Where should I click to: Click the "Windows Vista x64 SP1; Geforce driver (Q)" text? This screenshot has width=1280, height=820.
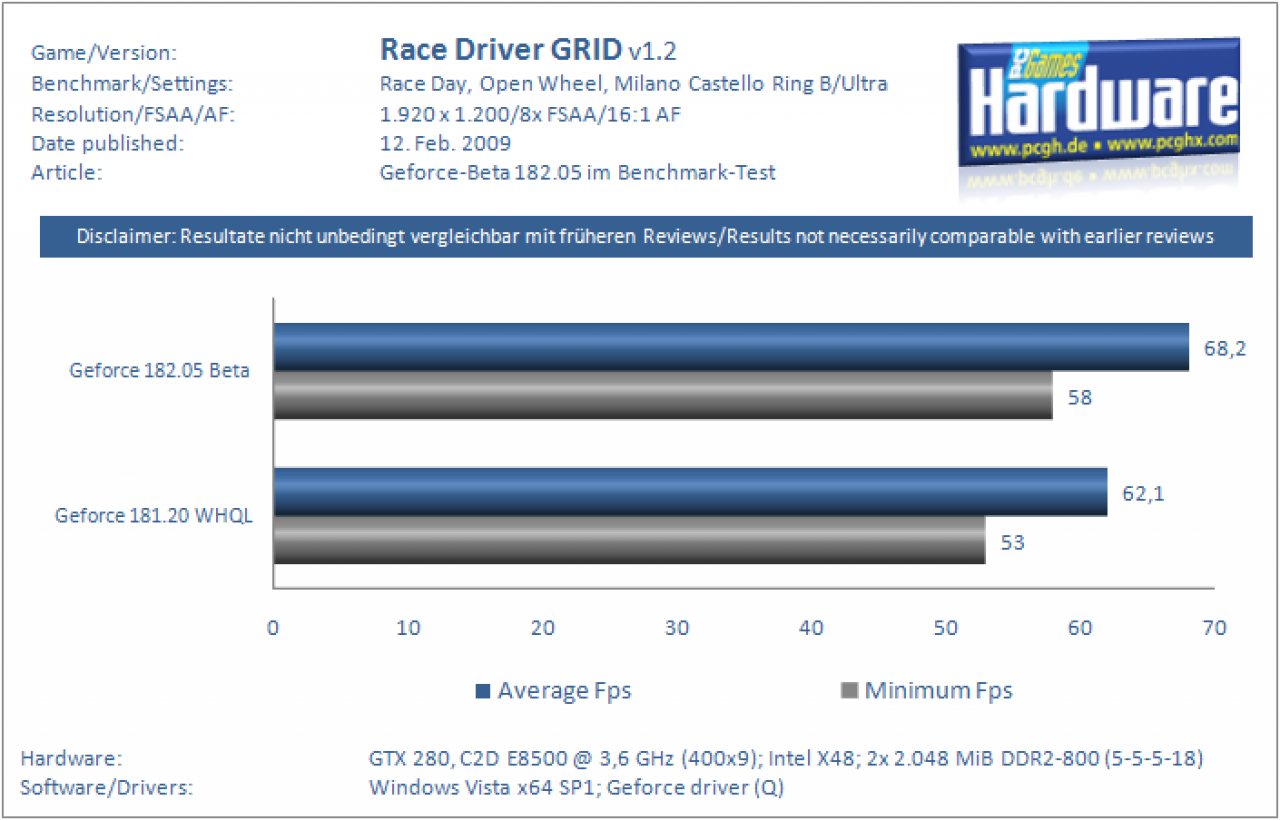576,787
